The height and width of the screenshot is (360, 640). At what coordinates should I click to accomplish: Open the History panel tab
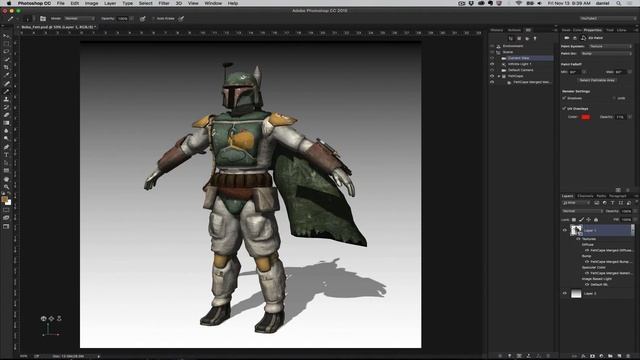497,30
